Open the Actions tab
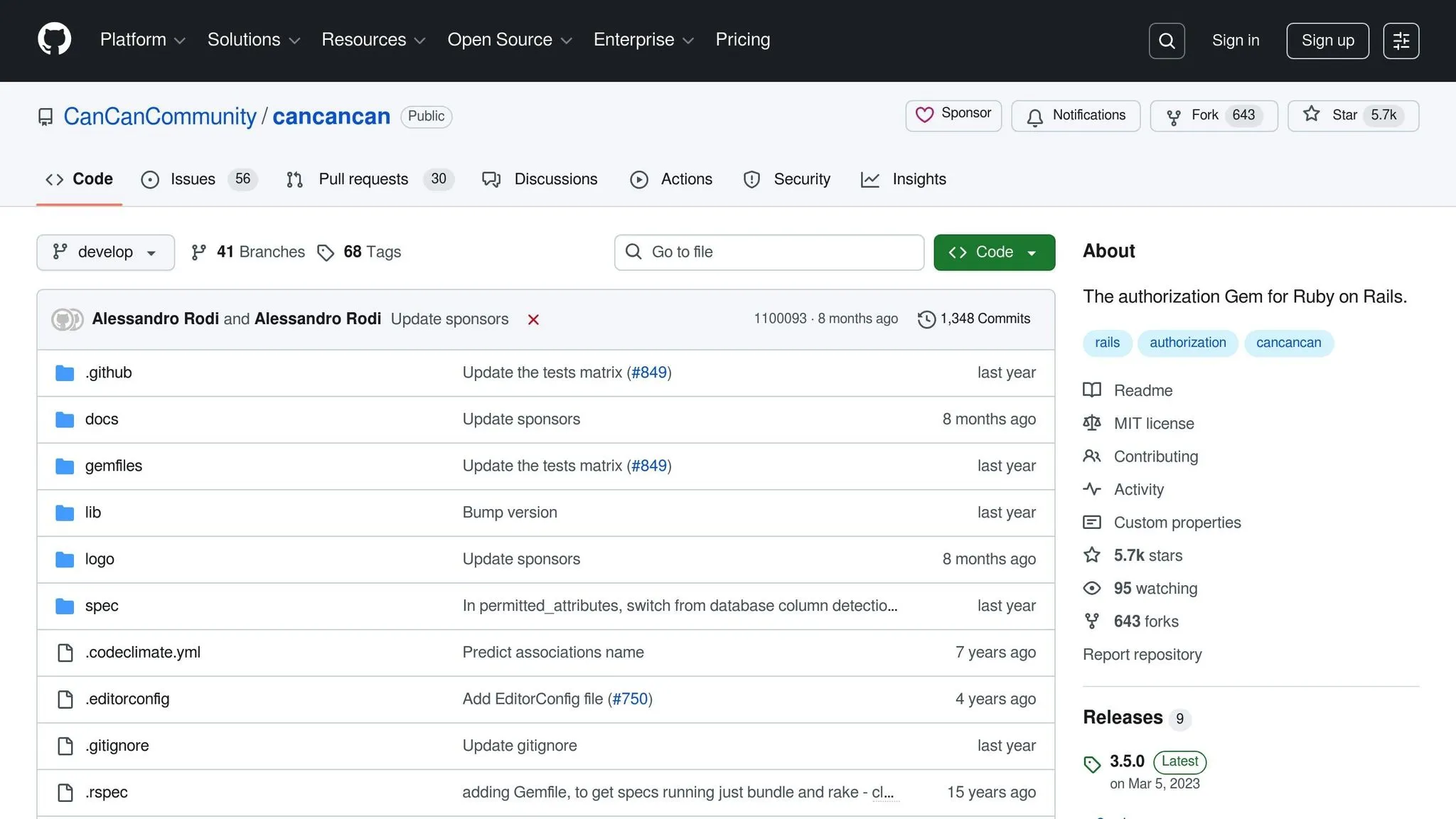The width and height of the screenshot is (1456, 819). [671, 179]
